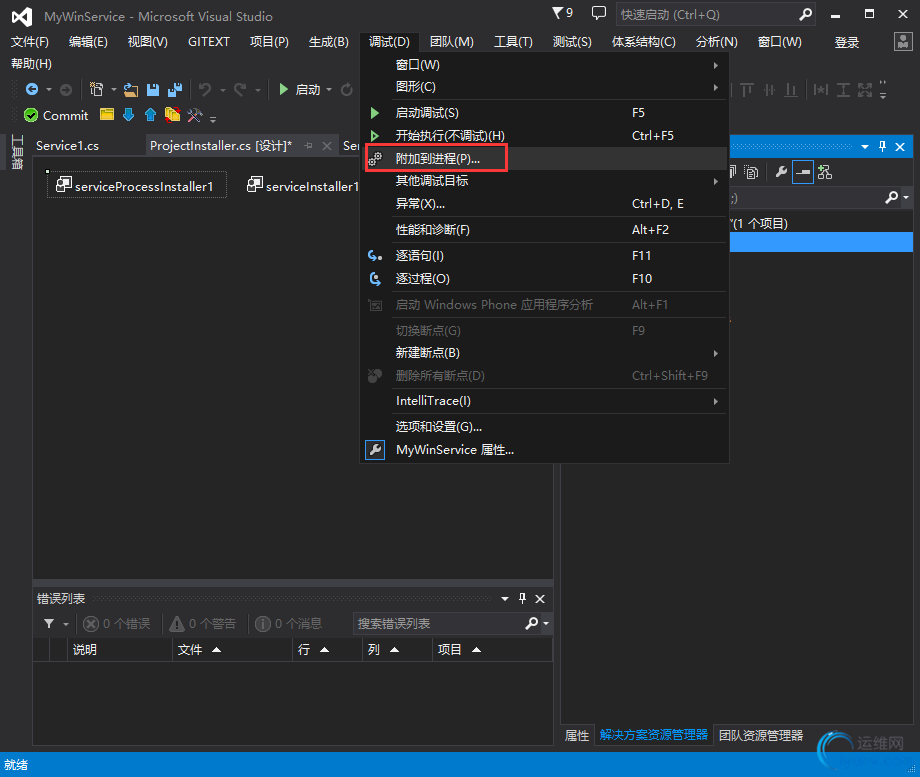Click the 快速启动 quick launch search box
Viewport: 920px width, 777px height.
point(706,15)
